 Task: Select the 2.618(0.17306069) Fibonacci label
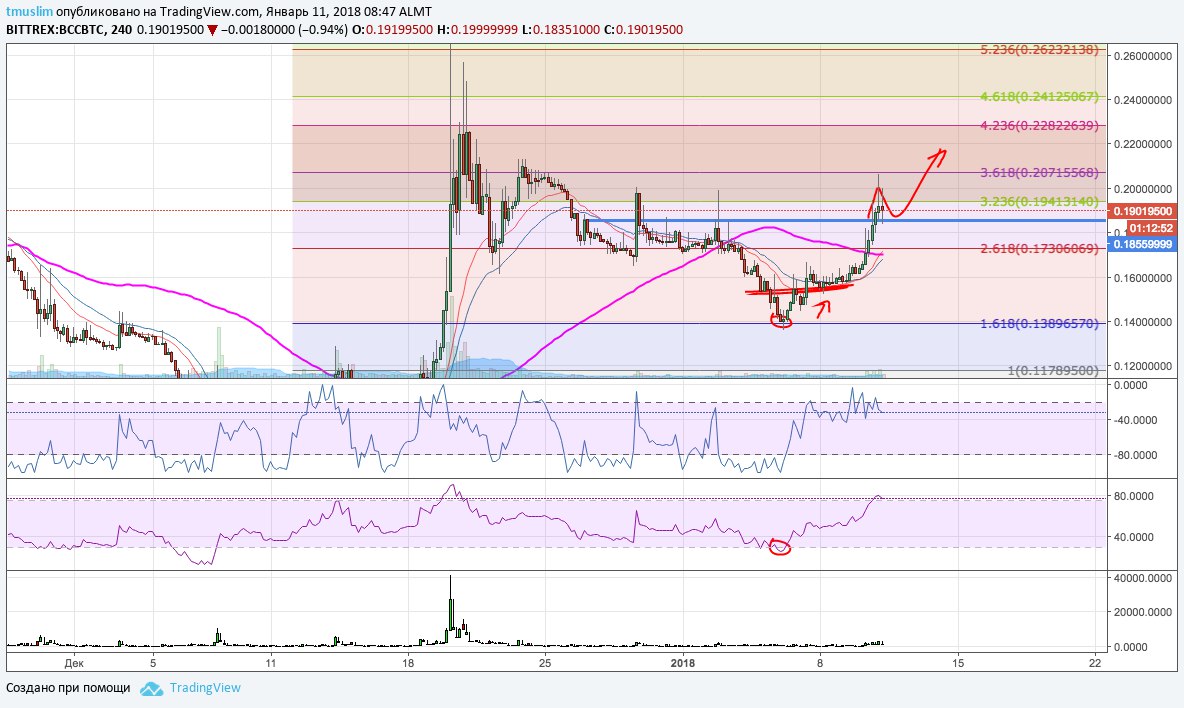pos(1039,248)
